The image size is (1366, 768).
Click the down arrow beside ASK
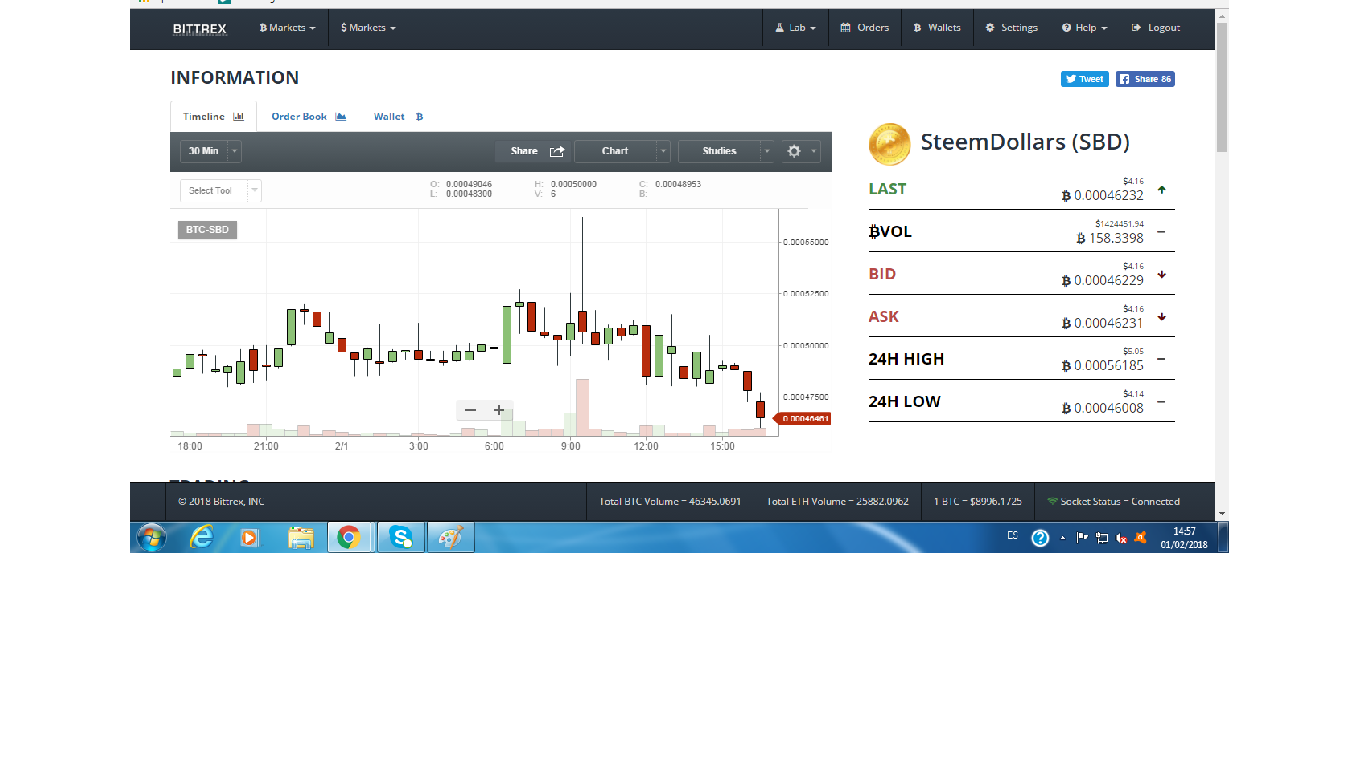1161,317
